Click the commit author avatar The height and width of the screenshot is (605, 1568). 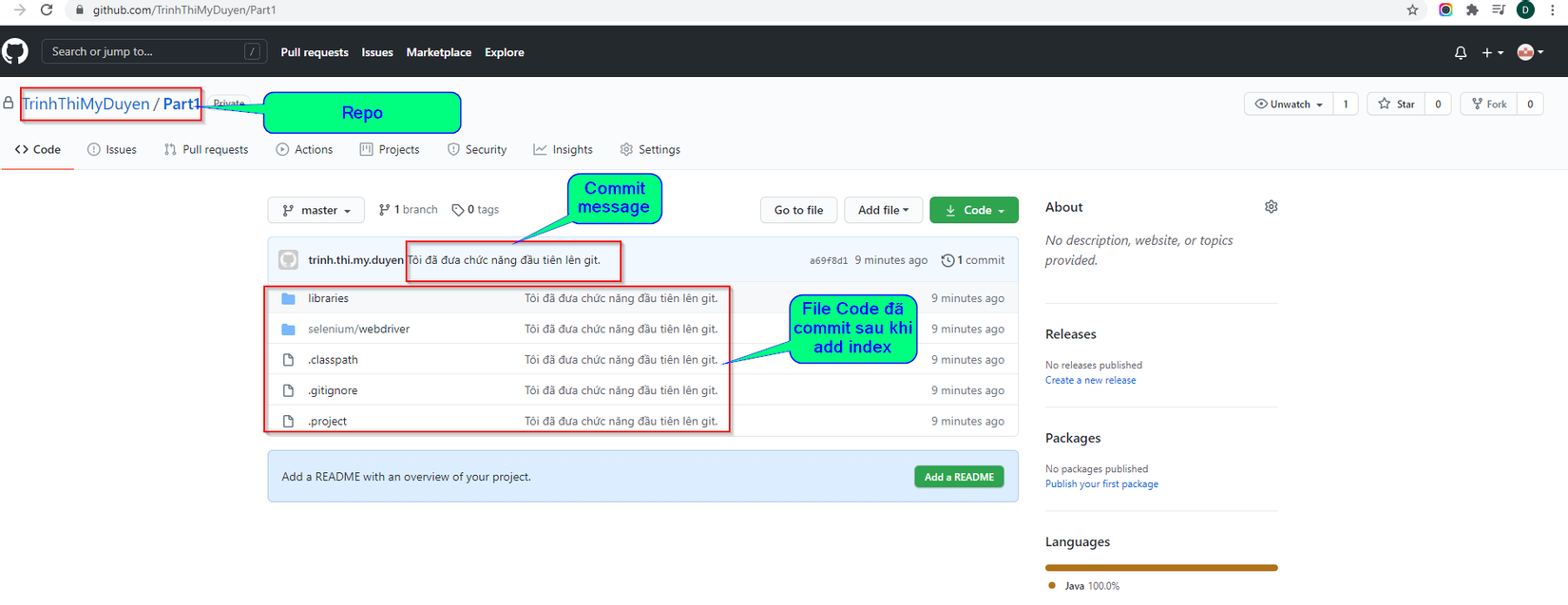pos(288,259)
